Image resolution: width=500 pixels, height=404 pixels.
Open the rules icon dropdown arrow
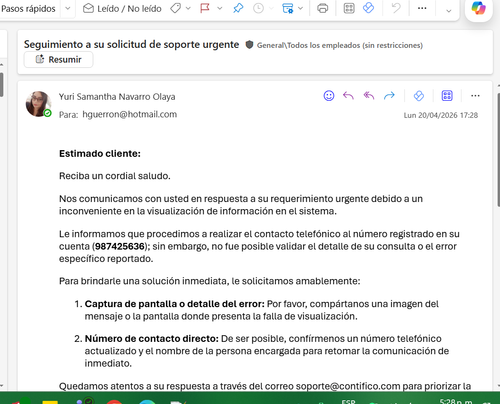click(x=300, y=9)
